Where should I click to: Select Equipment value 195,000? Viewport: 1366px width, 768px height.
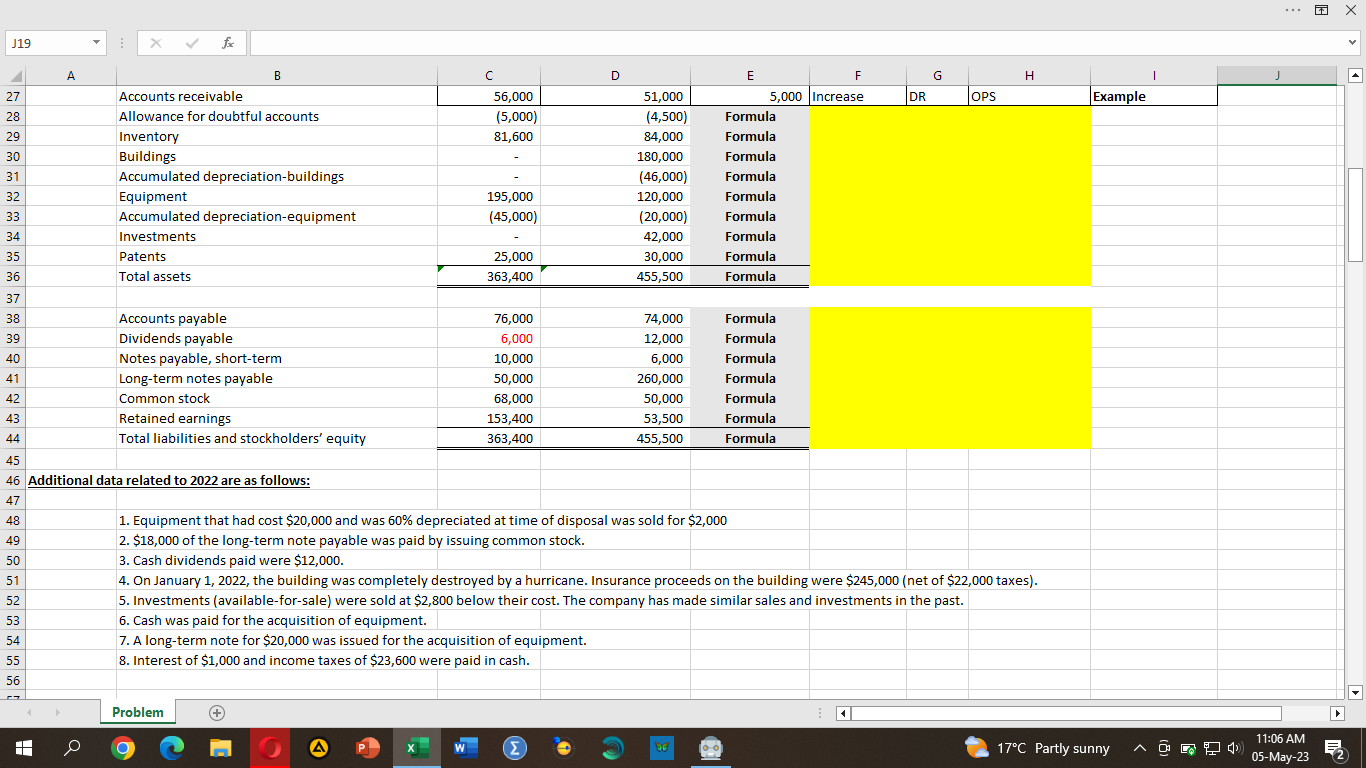click(488, 196)
